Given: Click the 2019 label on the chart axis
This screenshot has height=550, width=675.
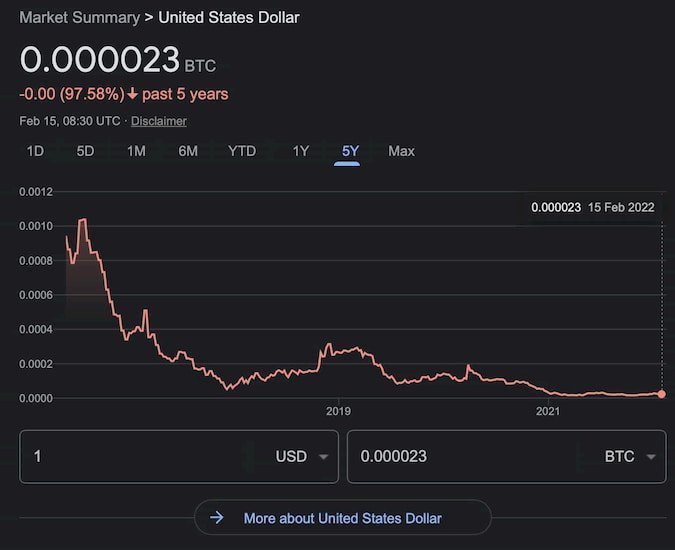Looking at the screenshot, I should (338, 411).
